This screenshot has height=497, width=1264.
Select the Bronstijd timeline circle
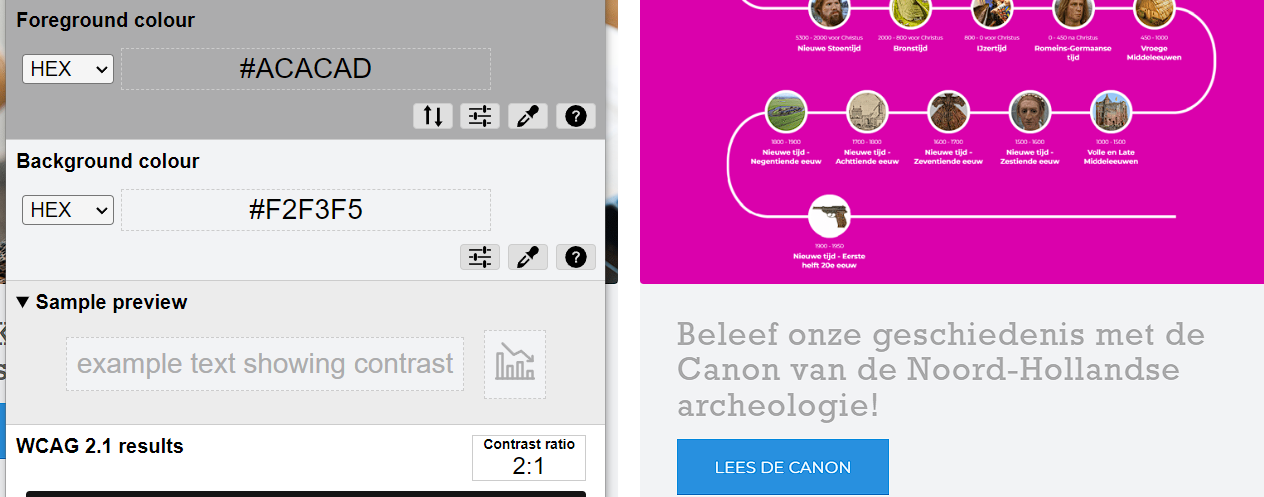(x=911, y=10)
